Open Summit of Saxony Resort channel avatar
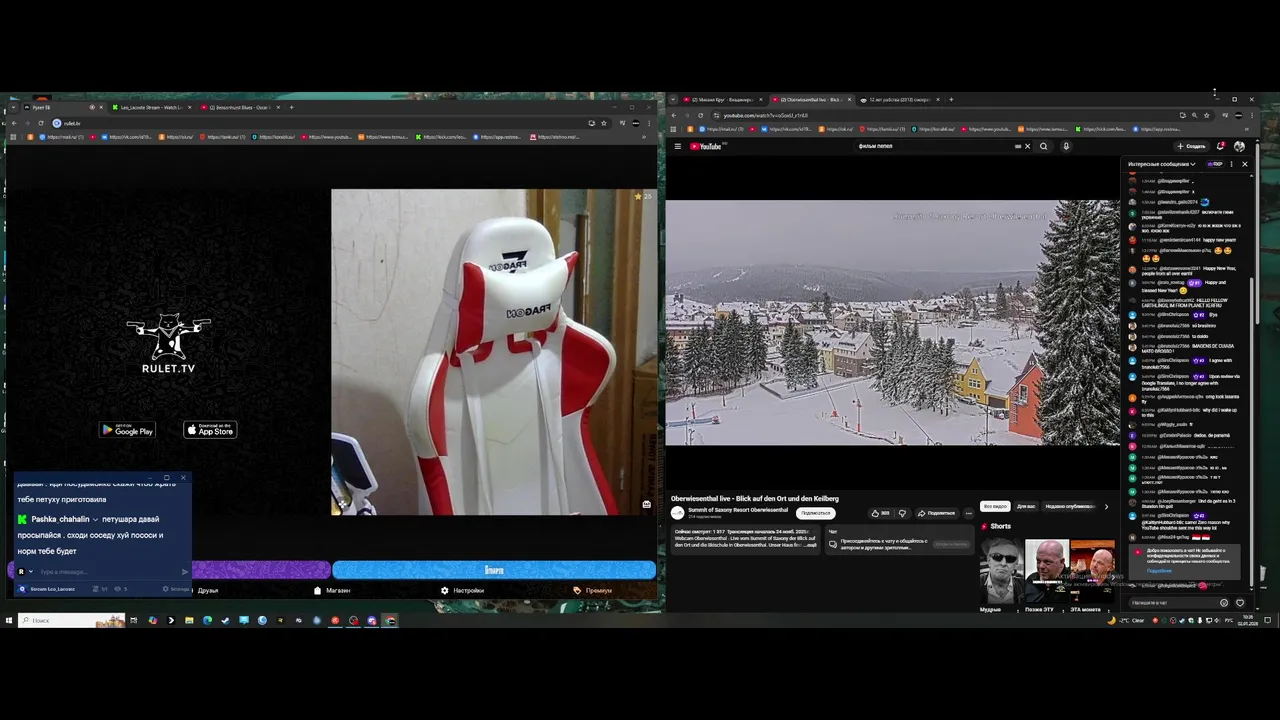The height and width of the screenshot is (720, 1280). pos(677,513)
